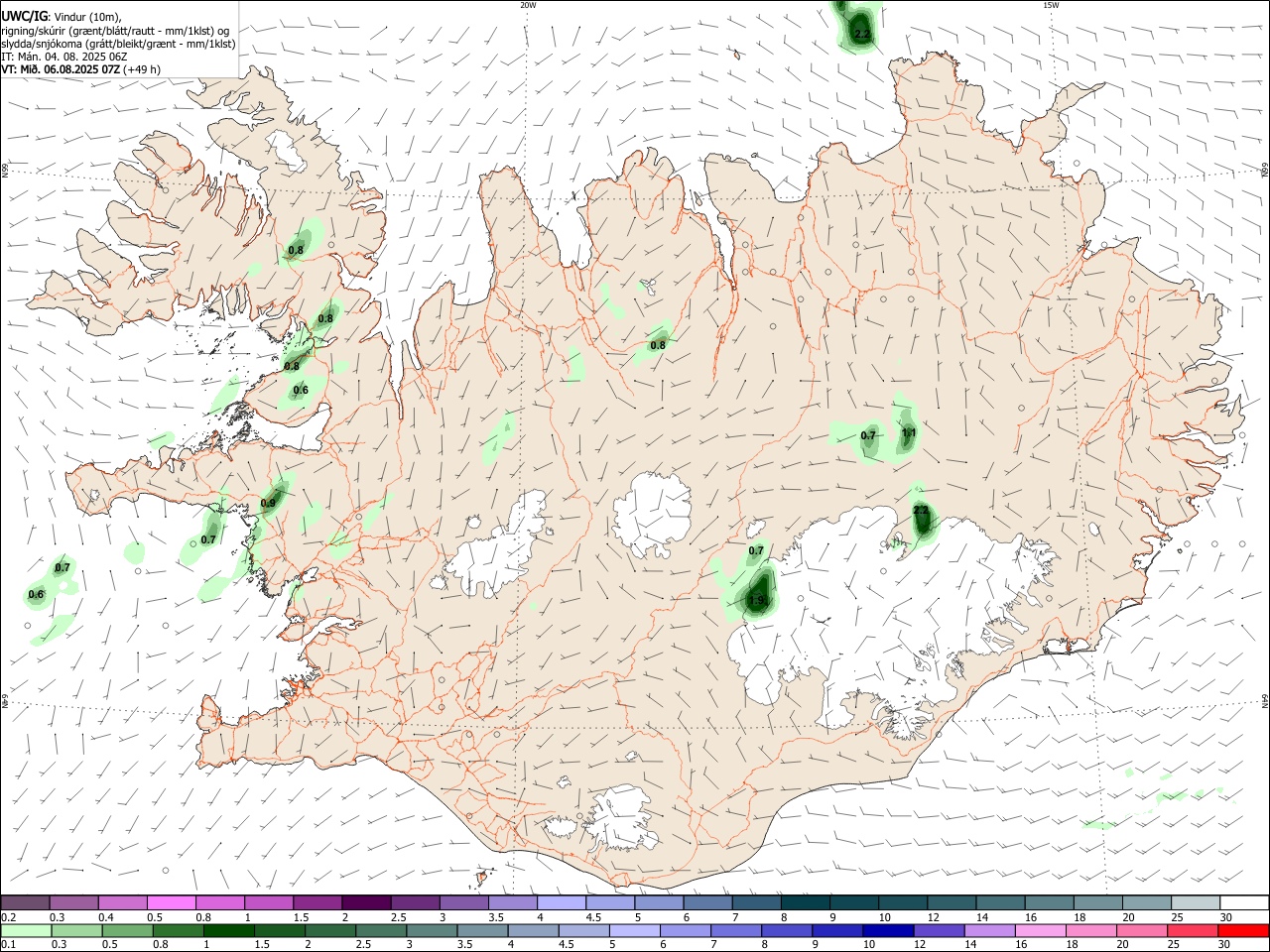Select the 64N latitude label on right edge
Image resolution: width=1270 pixels, height=952 pixels.
click(x=1265, y=700)
